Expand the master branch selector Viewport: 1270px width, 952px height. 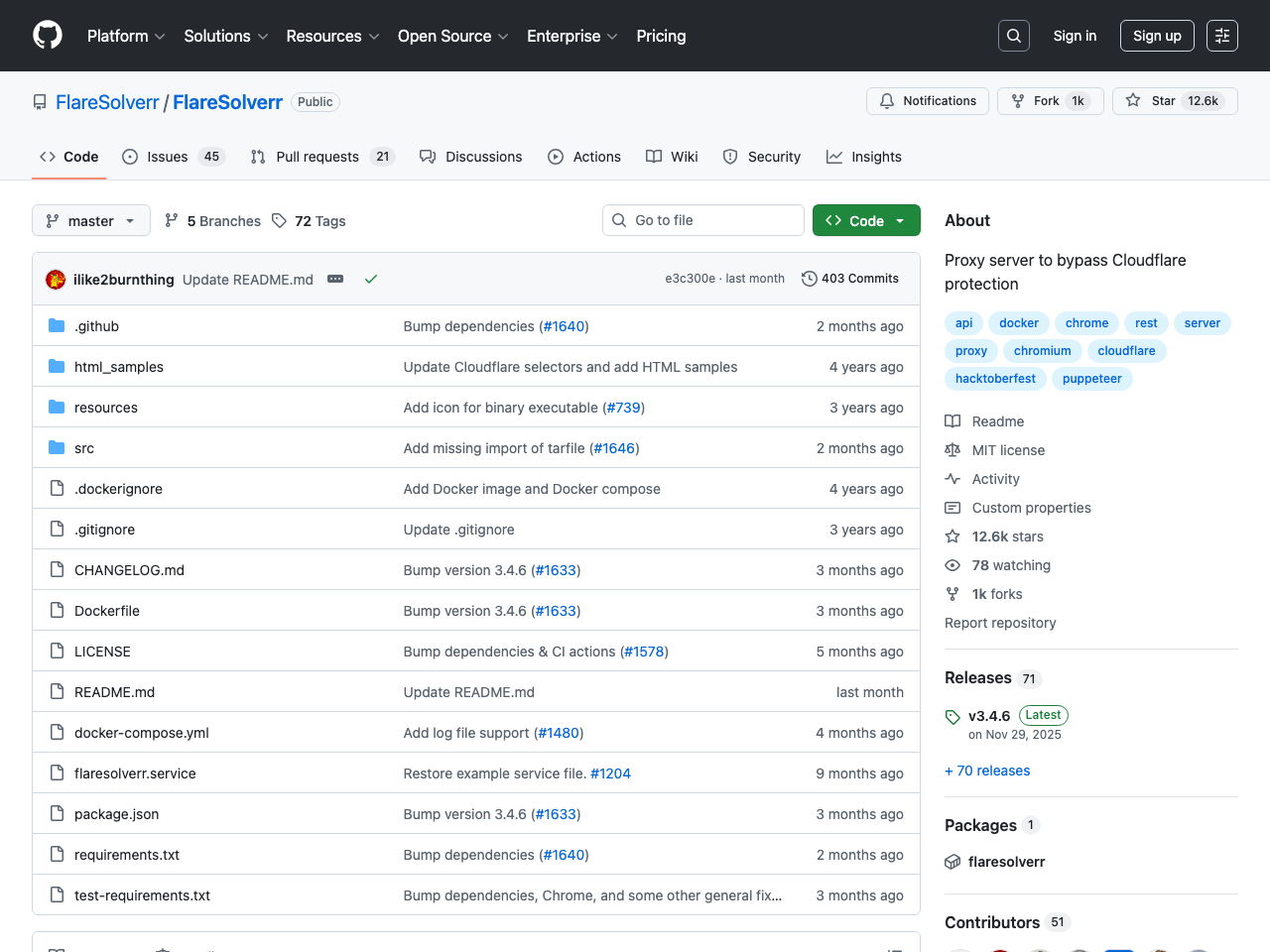[90, 220]
